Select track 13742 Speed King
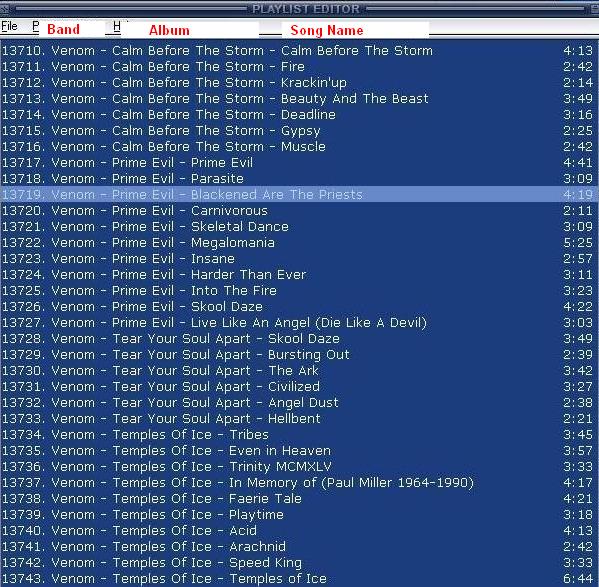Viewport: 599px width, 587px height. (x=299, y=563)
